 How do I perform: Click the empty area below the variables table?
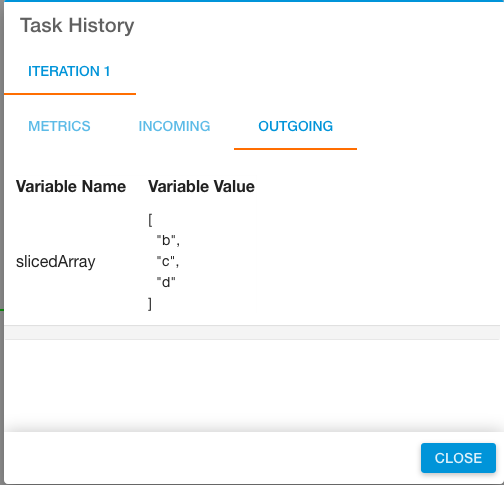coord(252,383)
